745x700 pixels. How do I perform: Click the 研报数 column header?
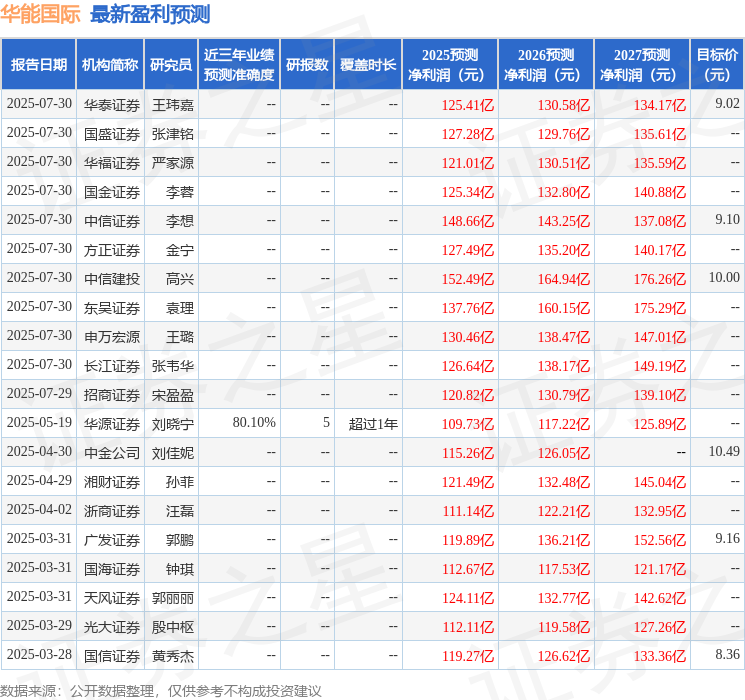(307, 65)
